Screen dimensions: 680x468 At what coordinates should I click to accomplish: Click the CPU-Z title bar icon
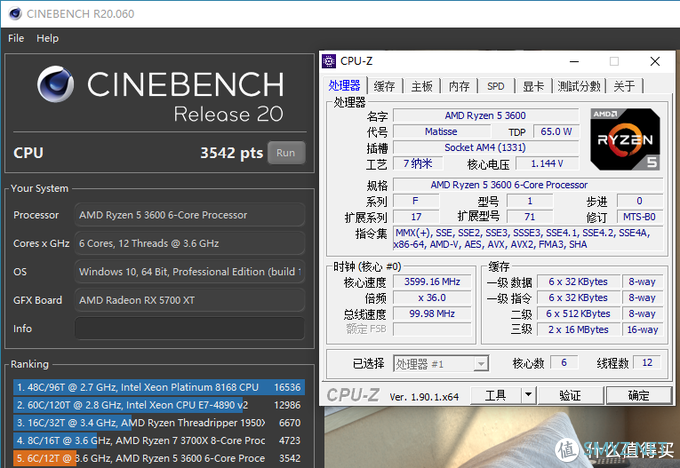[329, 61]
